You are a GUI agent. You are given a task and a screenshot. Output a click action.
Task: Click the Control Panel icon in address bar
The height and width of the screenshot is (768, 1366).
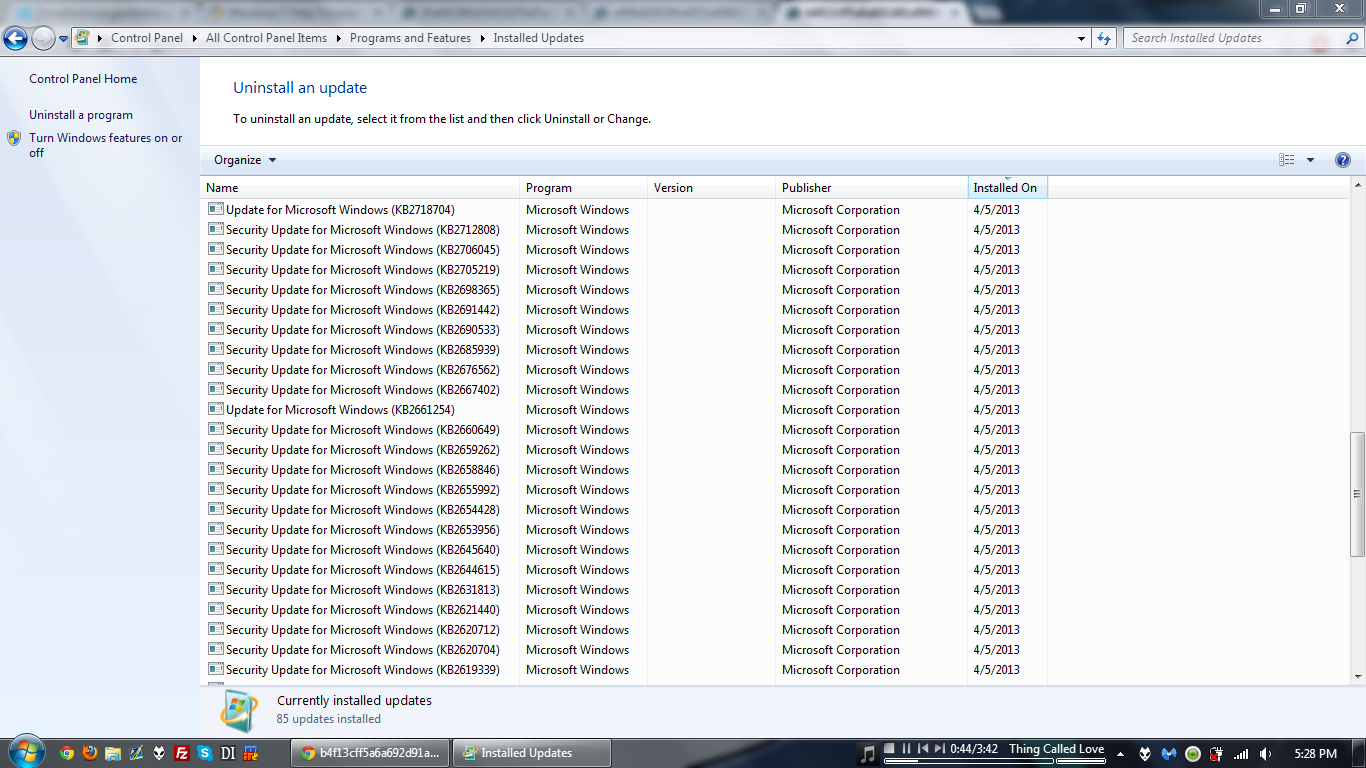[82, 38]
